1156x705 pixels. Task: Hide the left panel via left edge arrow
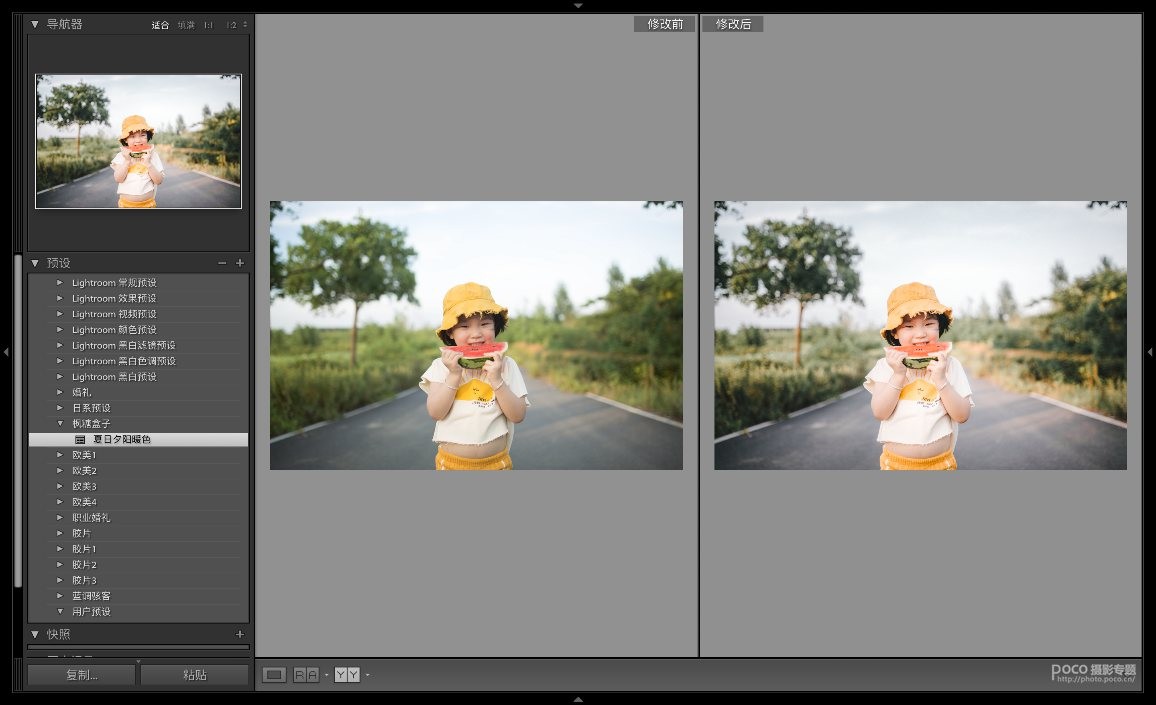(6, 352)
